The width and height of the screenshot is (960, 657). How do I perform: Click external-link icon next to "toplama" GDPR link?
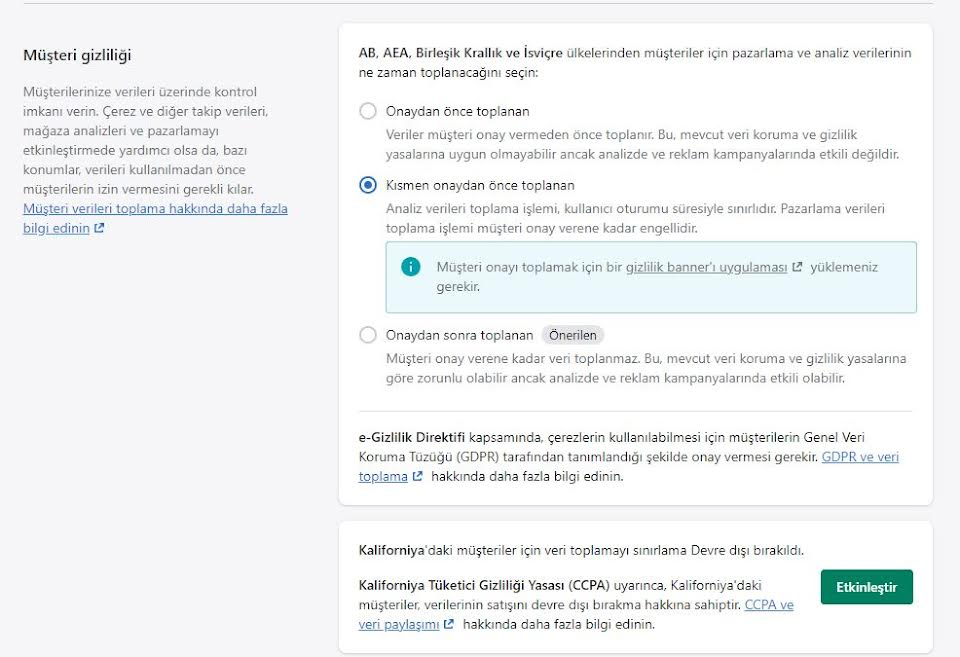(417, 476)
